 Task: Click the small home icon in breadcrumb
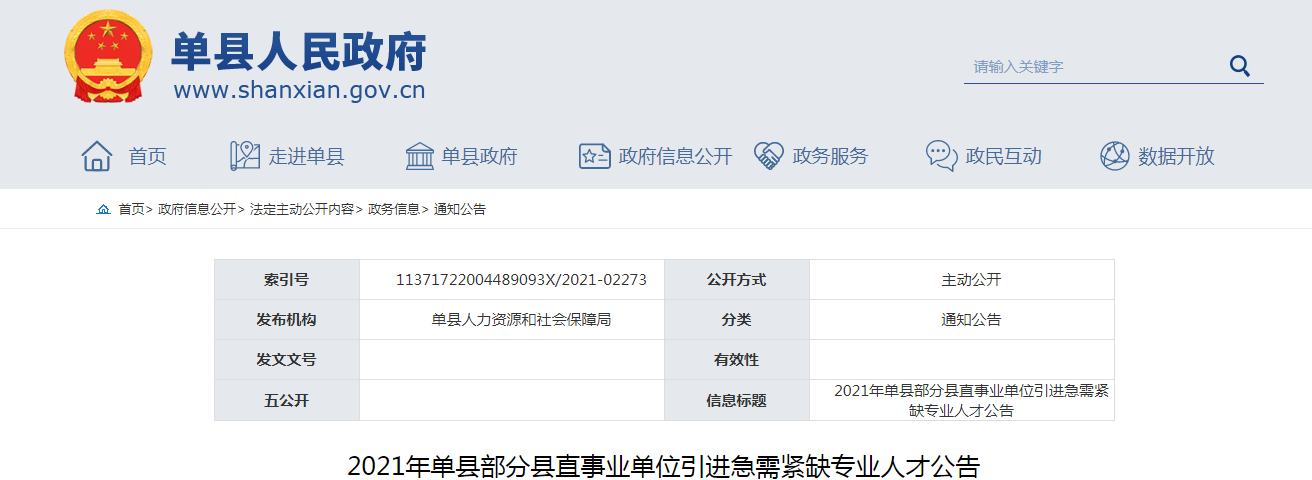[103, 210]
